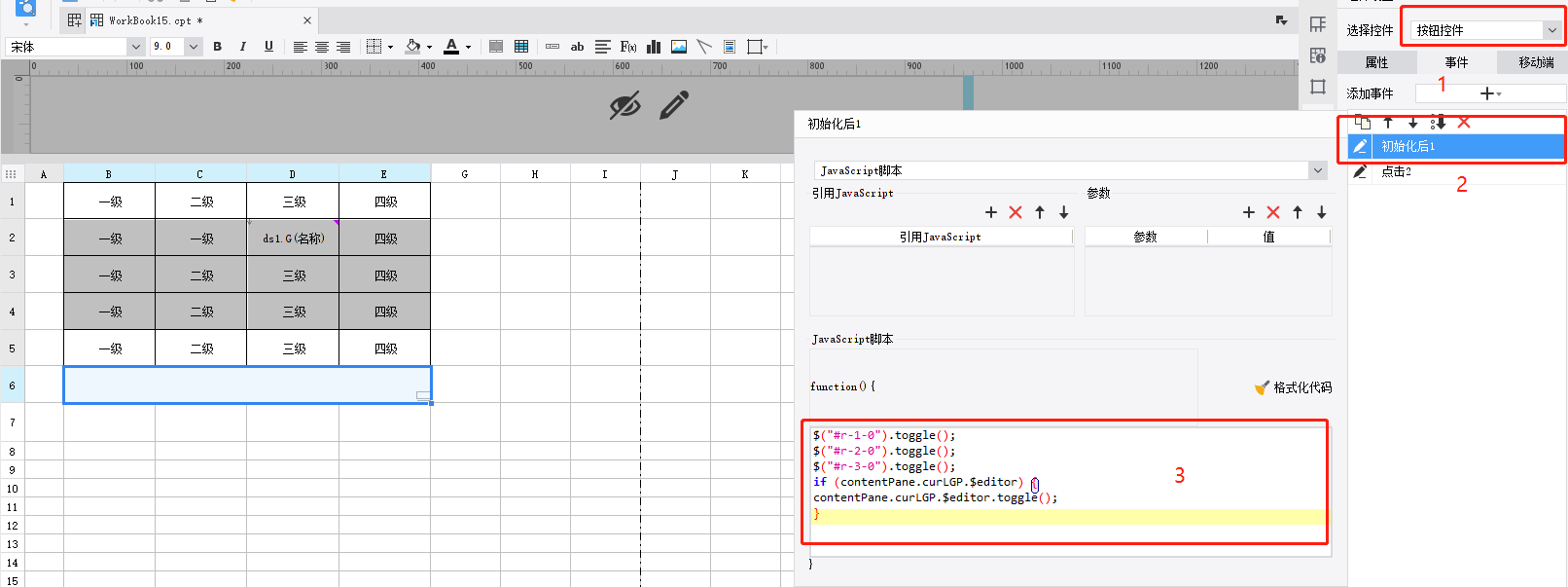The height and width of the screenshot is (587, 1568).
Task: Align text right
Action: [342, 47]
